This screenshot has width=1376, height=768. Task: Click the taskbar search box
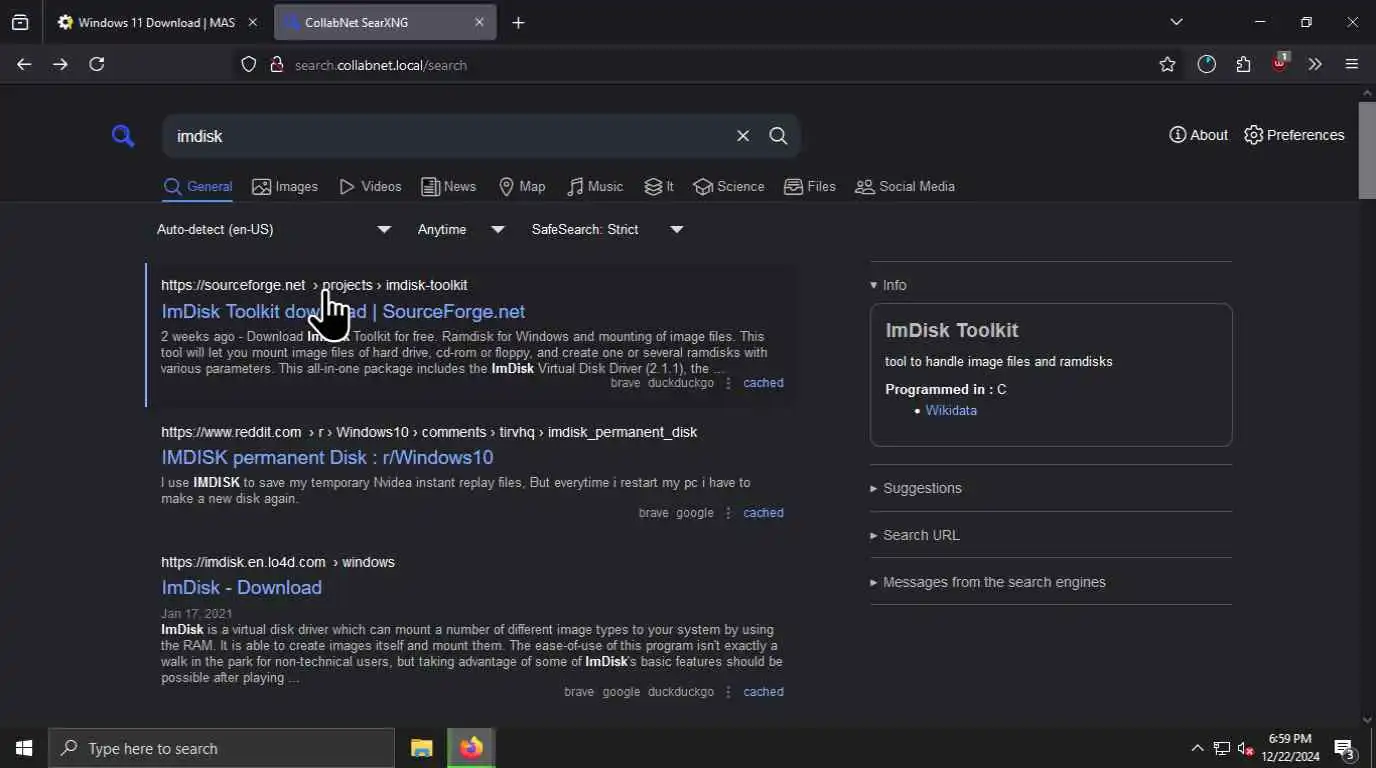(222, 748)
